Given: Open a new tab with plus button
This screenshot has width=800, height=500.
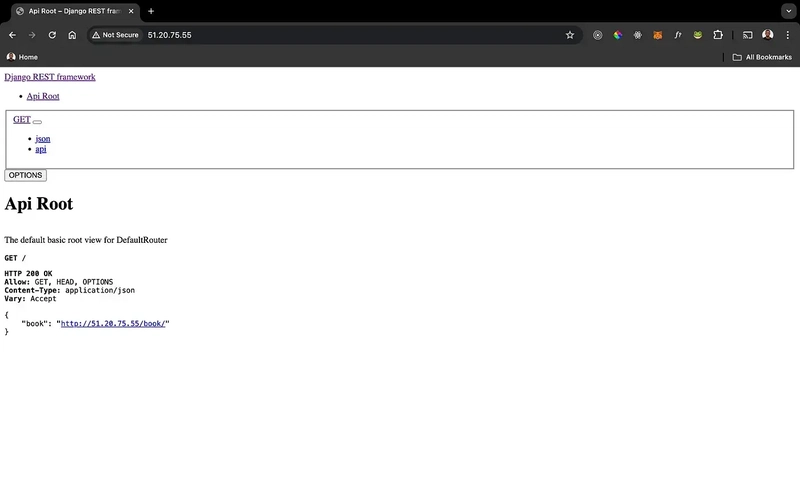Looking at the screenshot, I should pyautogui.click(x=151, y=11).
